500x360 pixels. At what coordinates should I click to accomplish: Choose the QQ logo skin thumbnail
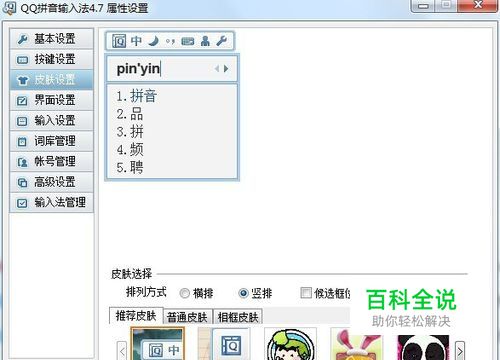point(224,343)
